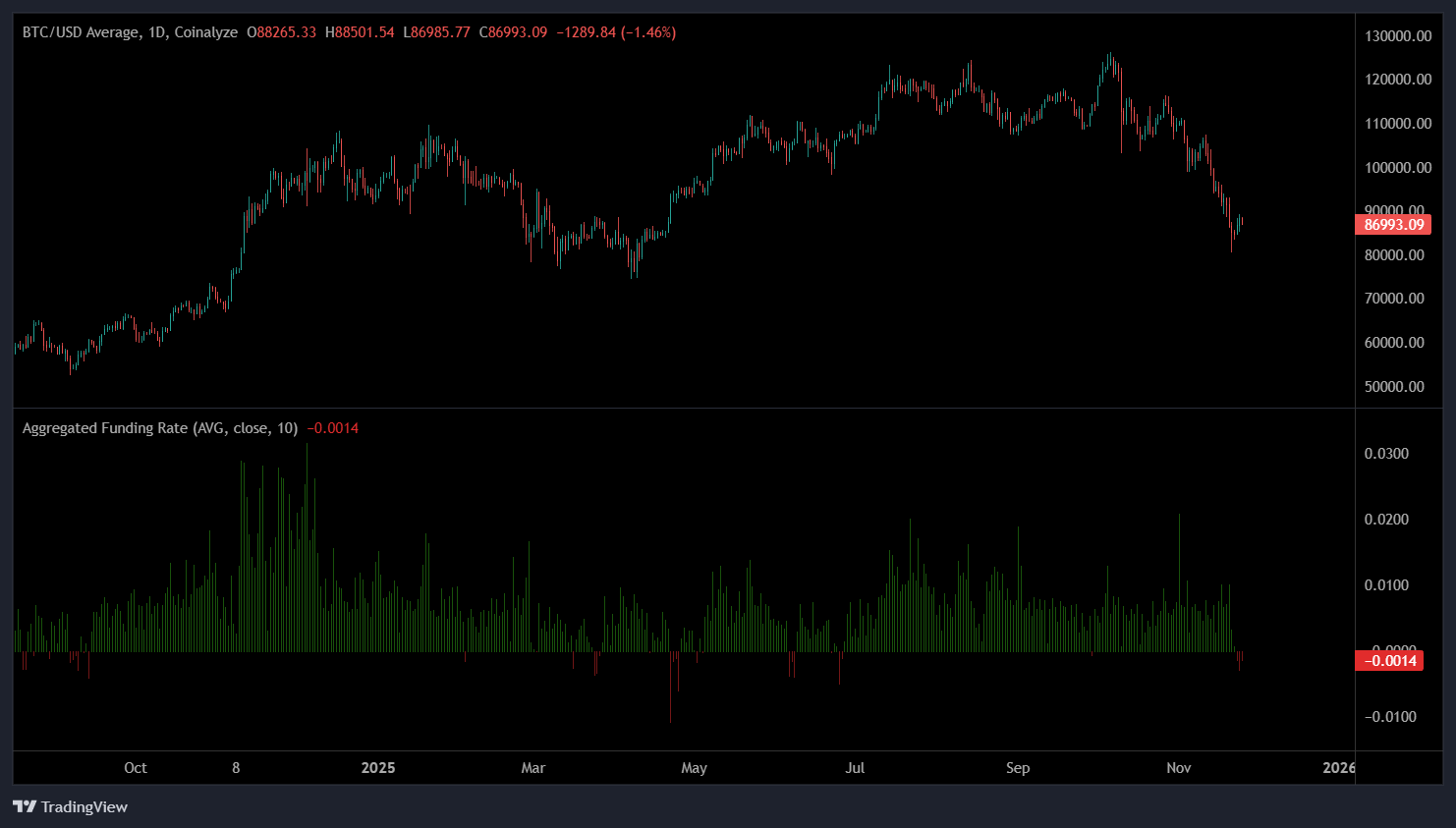Click the 2025 label on time axis
Viewport: 1456px width, 828px height.
point(379,768)
